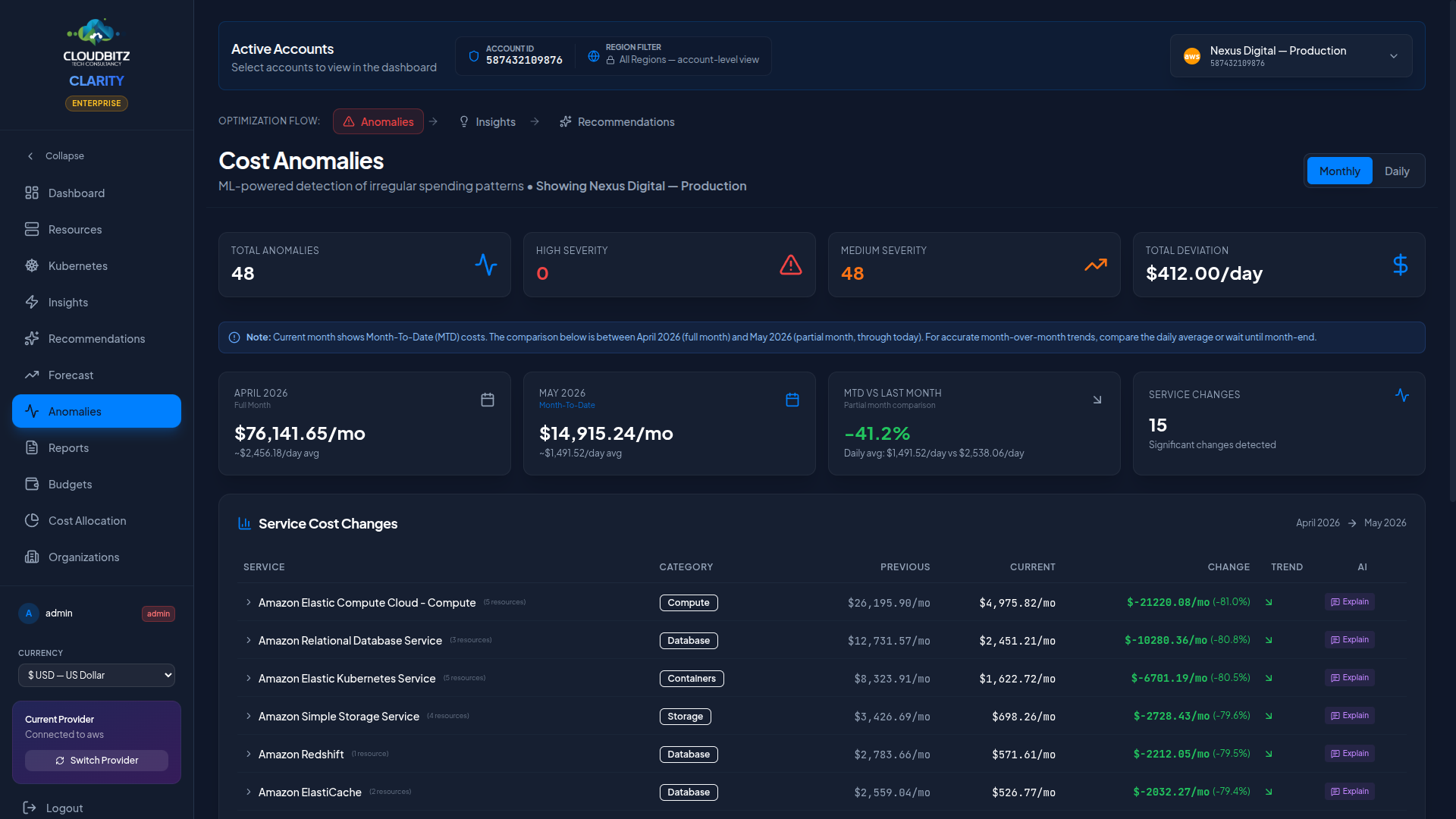Expand Amazon Simple Storage Service row
The image size is (1456, 819).
click(x=248, y=716)
